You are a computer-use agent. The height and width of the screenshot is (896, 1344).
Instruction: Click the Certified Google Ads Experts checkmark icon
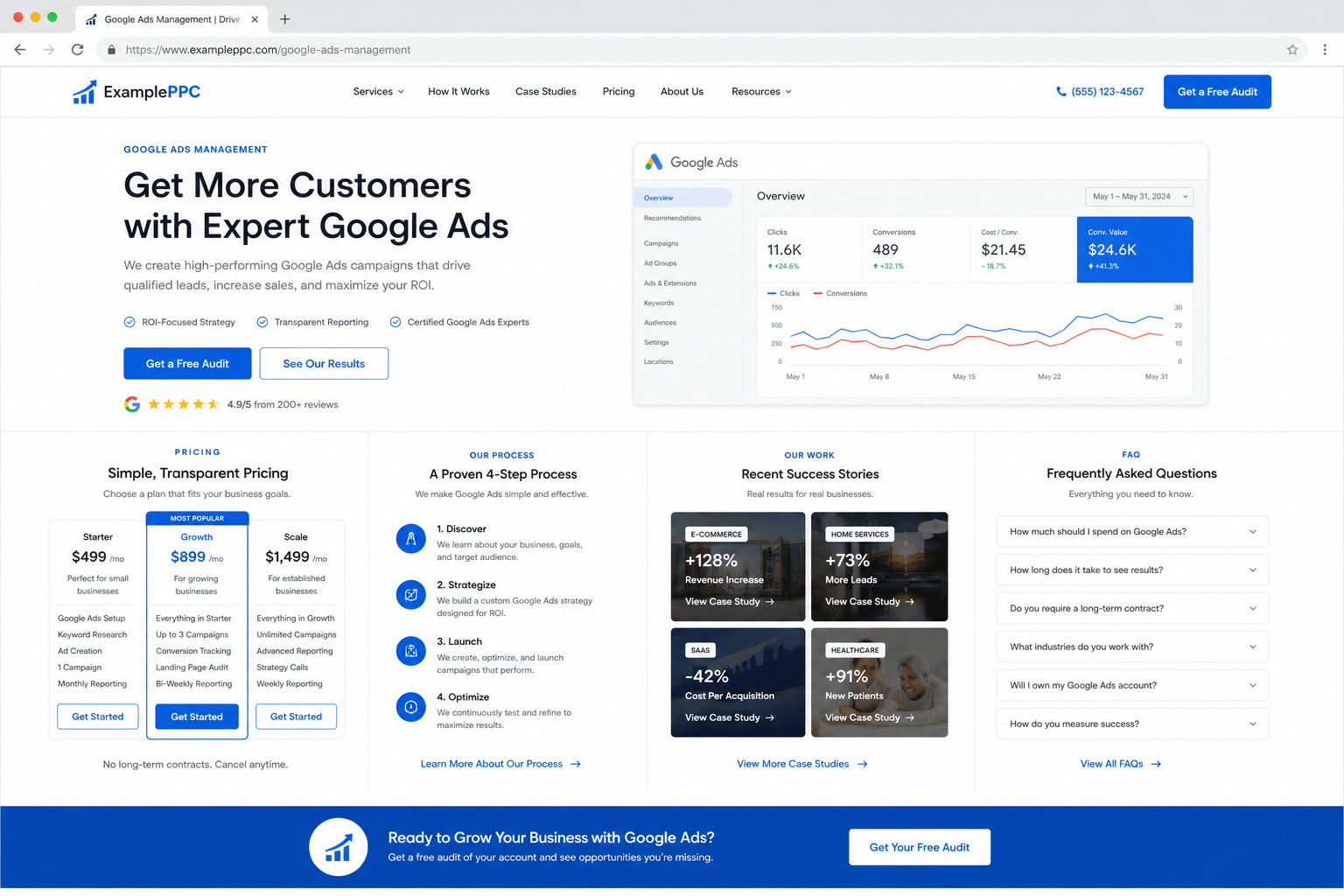[395, 322]
